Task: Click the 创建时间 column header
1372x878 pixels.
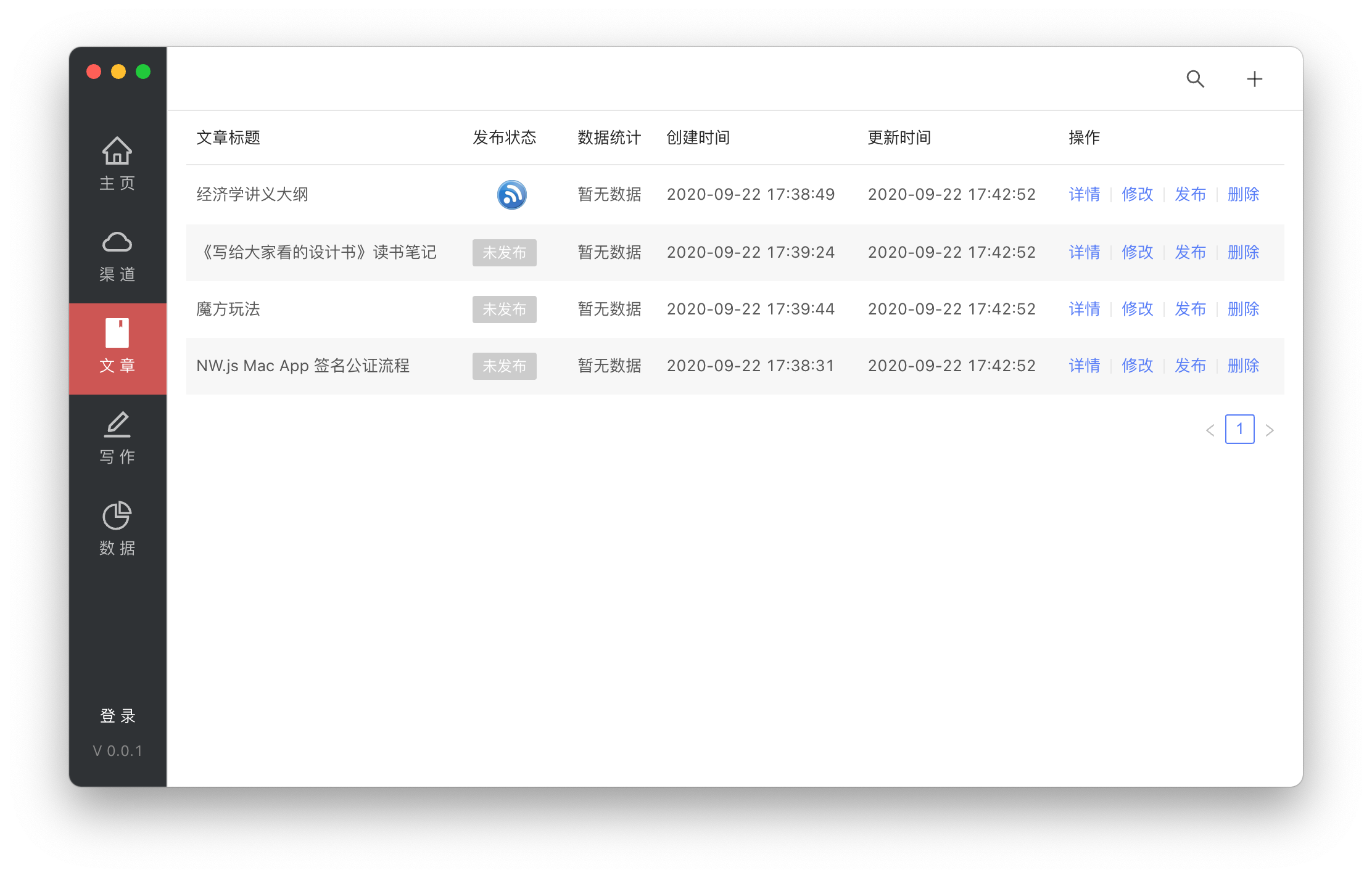Action: [x=698, y=137]
